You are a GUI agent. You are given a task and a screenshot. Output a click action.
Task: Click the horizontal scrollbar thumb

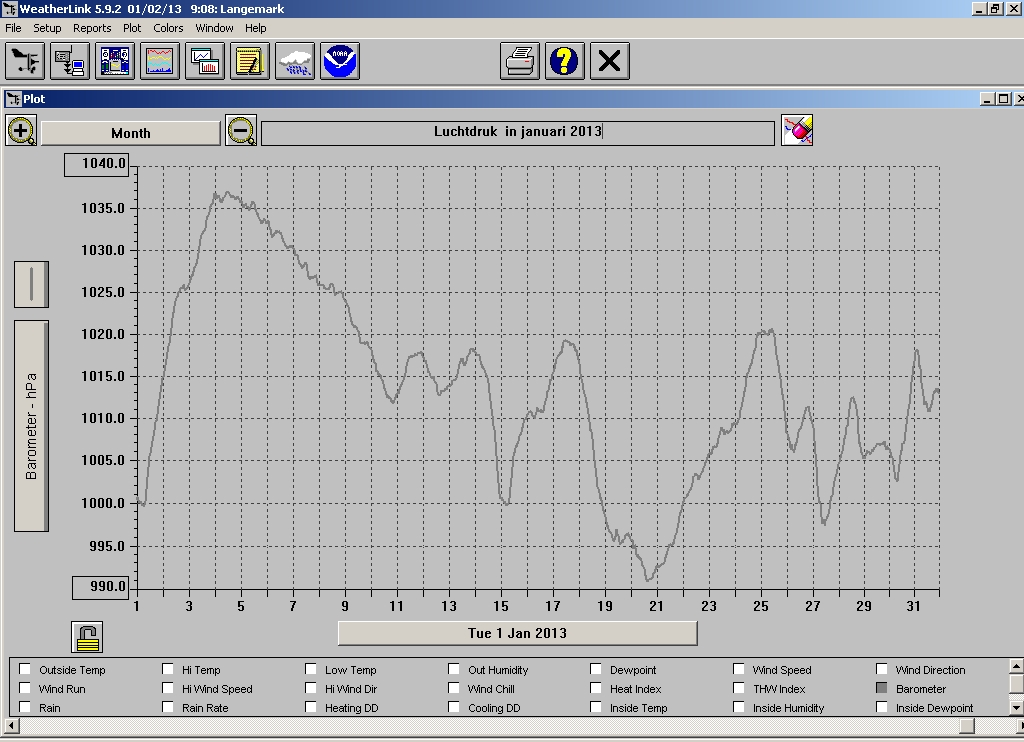967,726
